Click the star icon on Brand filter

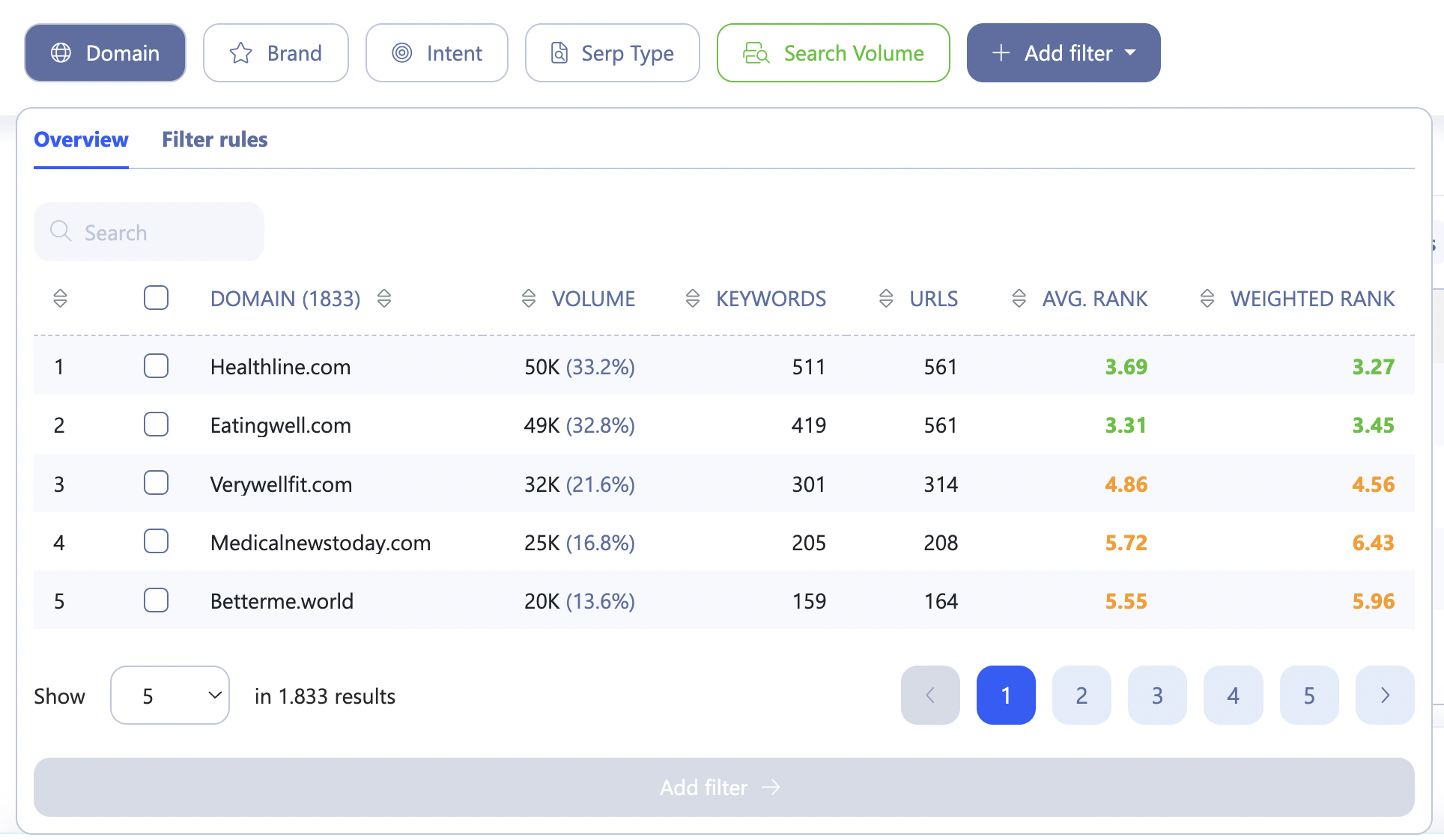(x=240, y=53)
